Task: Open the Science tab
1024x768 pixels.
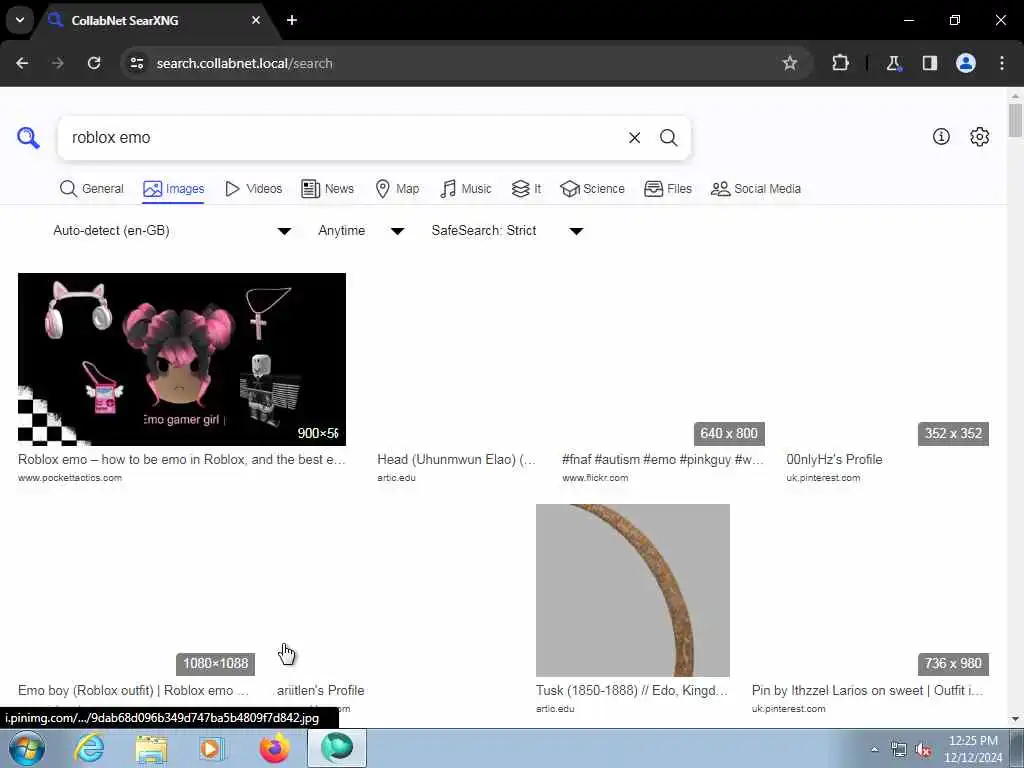Action: [x=592, y=189]
